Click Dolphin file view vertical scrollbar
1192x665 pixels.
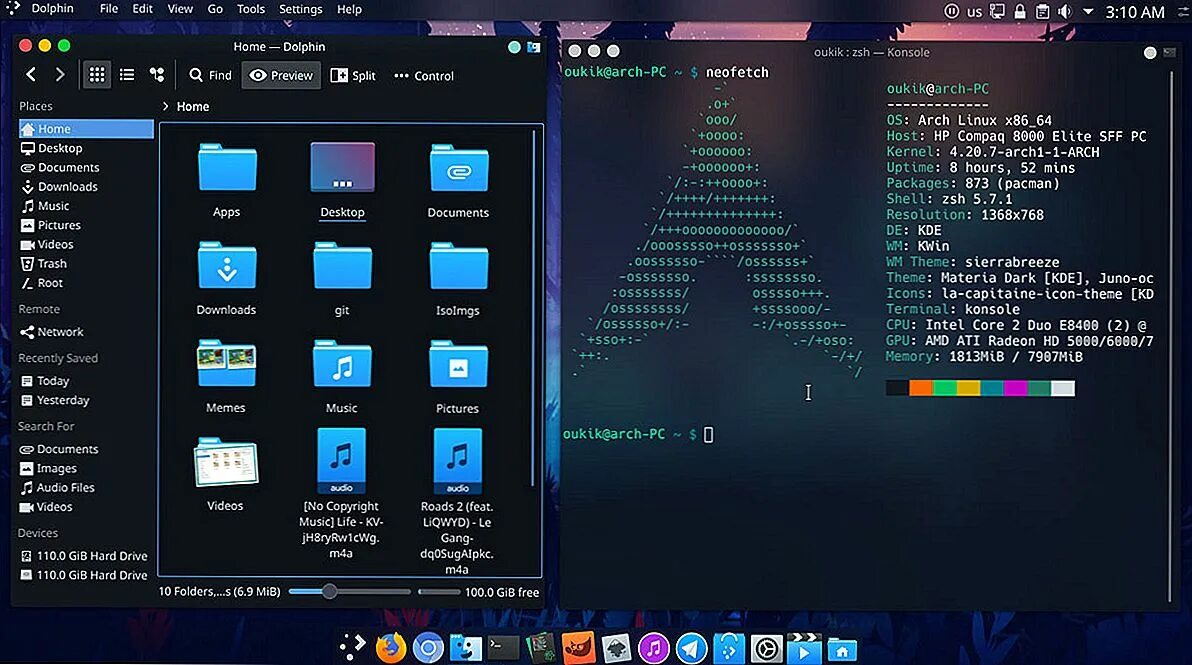533,308
